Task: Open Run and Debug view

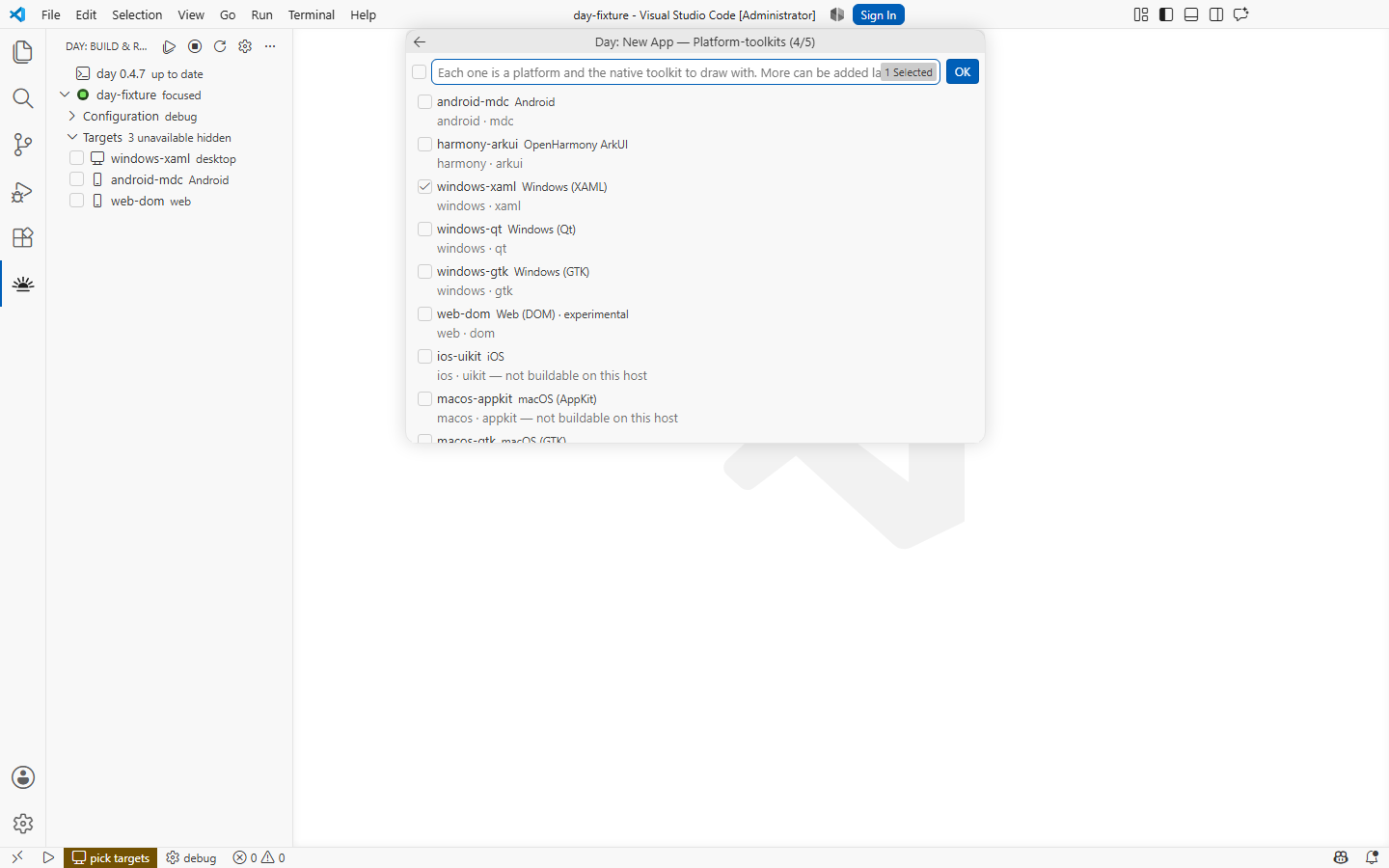Action: coord(23,191)
